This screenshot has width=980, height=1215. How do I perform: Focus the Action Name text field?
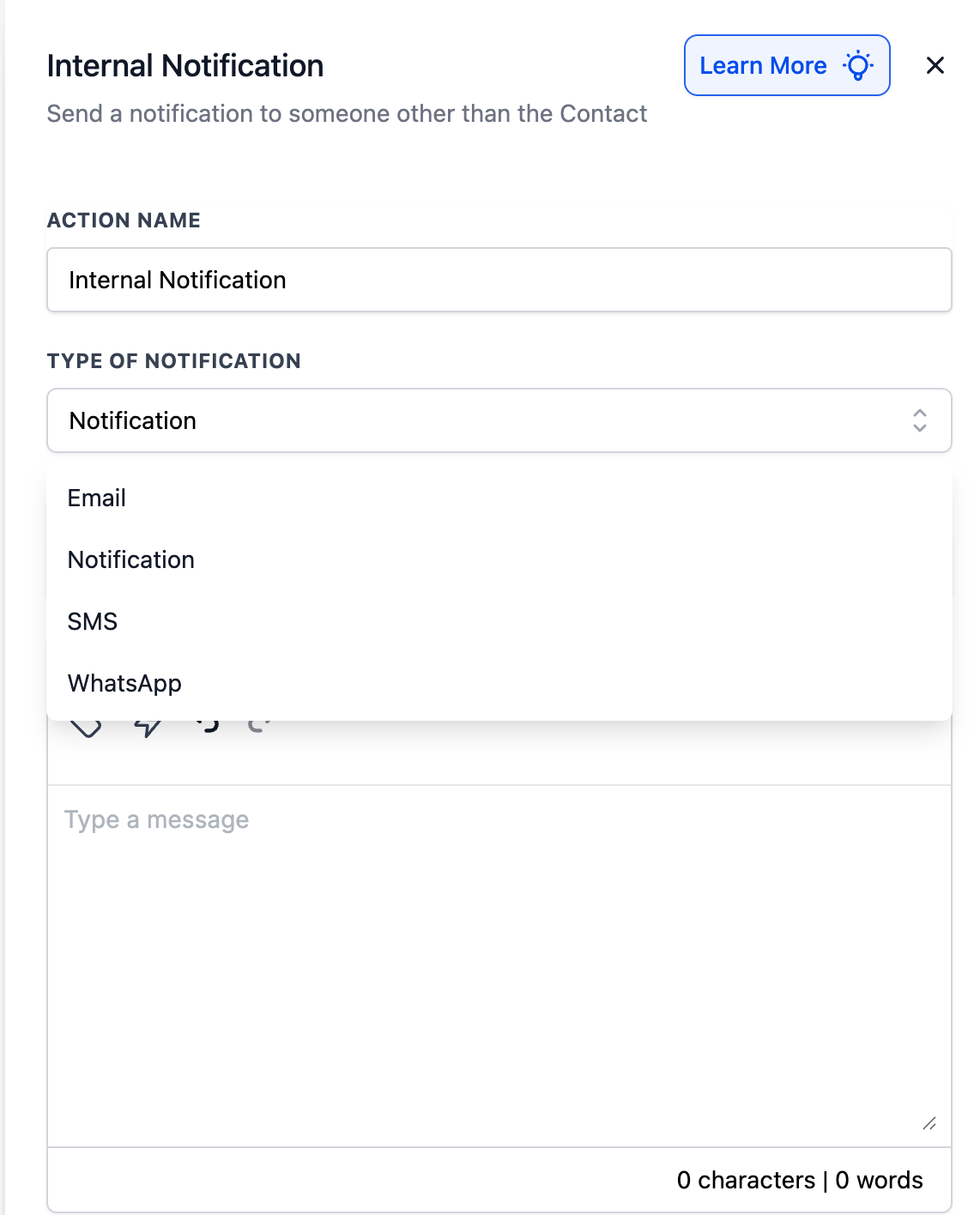[x=499, y=280]
